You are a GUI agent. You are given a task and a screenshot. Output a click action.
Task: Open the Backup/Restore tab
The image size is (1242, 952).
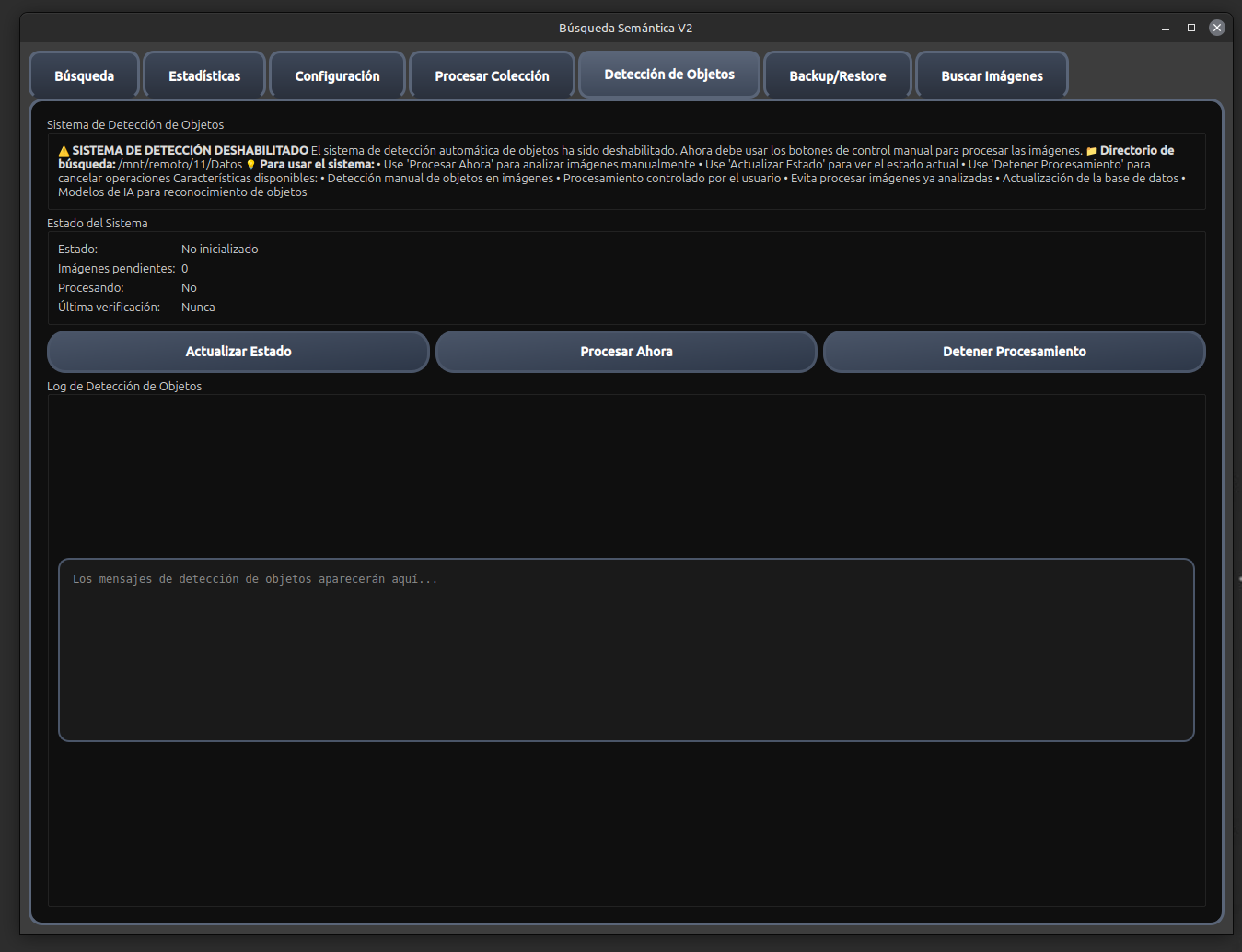837,75
